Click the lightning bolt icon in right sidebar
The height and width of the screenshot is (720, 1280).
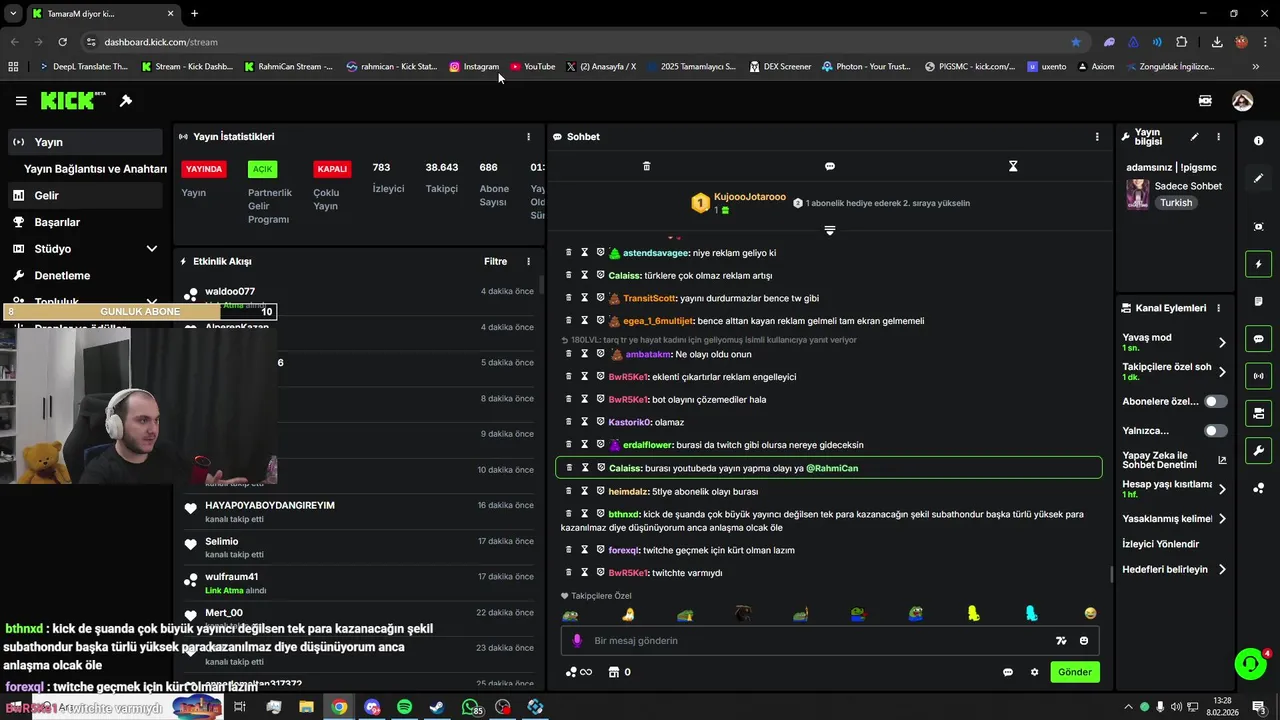pyautogui.click(x=1259, y=264)
